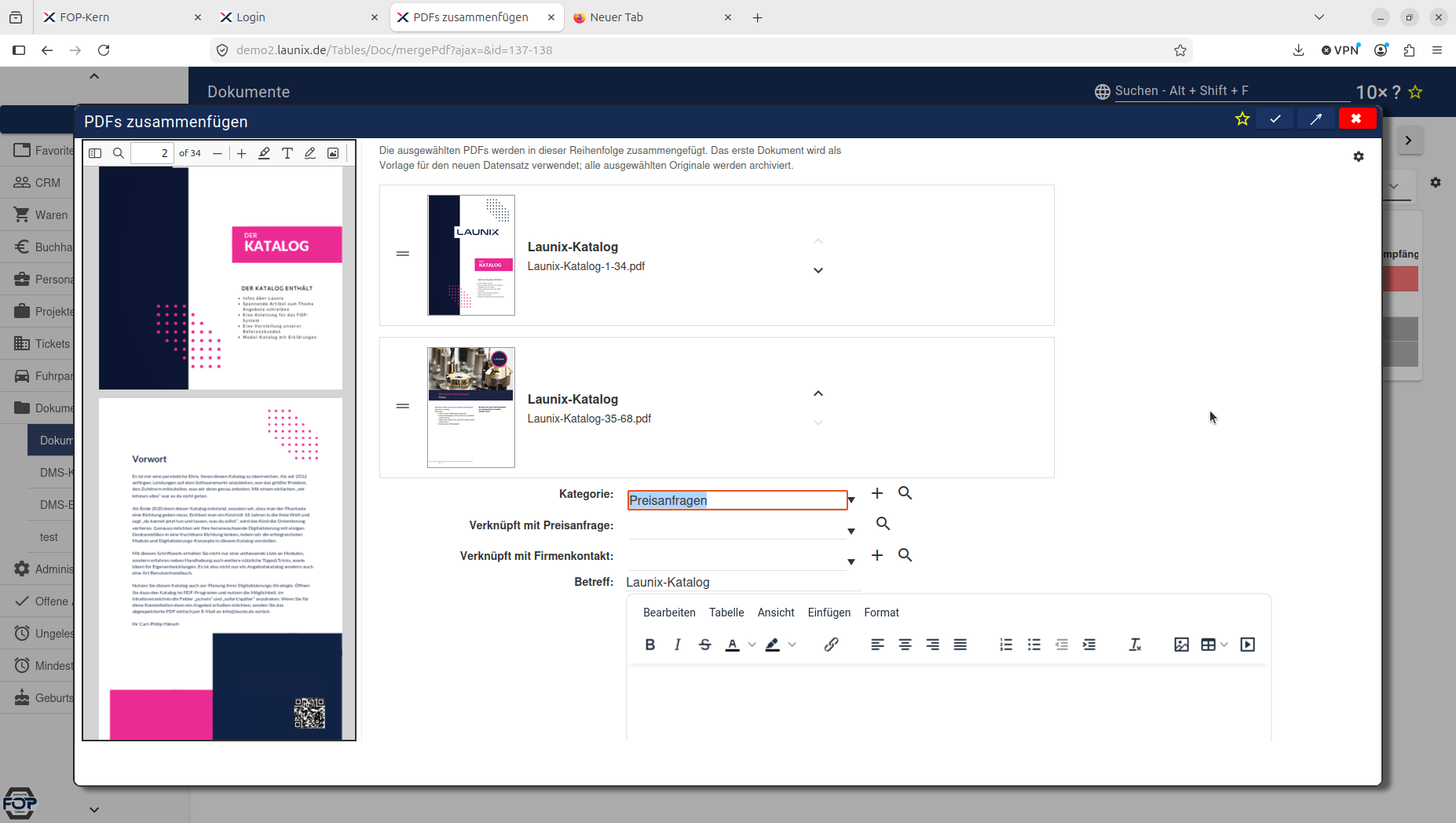
Task: Grab drag handle of Launix-Katalog-35-68.pdf
Action: (x=403, y=406)
